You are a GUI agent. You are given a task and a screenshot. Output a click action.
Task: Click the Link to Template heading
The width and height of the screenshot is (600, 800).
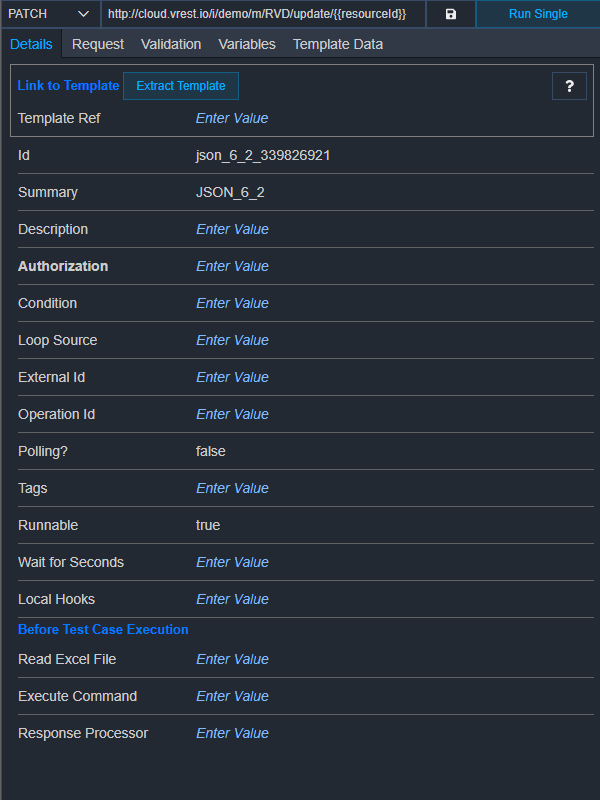[68, 85]
